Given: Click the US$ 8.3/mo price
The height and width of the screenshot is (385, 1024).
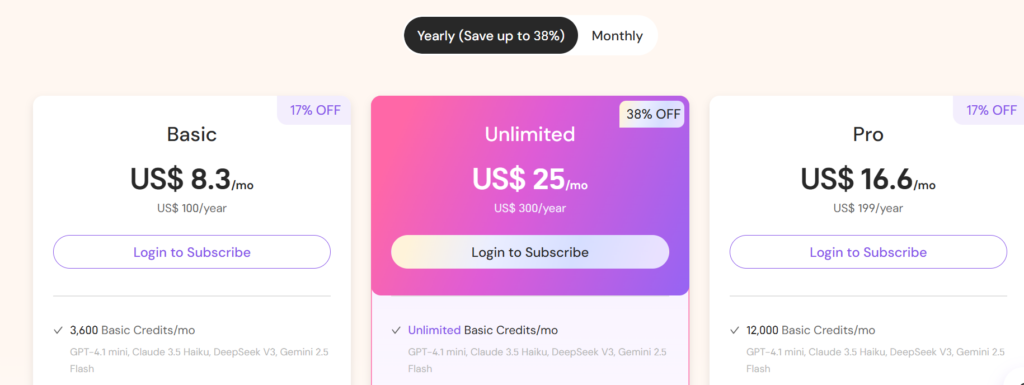Looking at the screenshot, I should 192,179.
